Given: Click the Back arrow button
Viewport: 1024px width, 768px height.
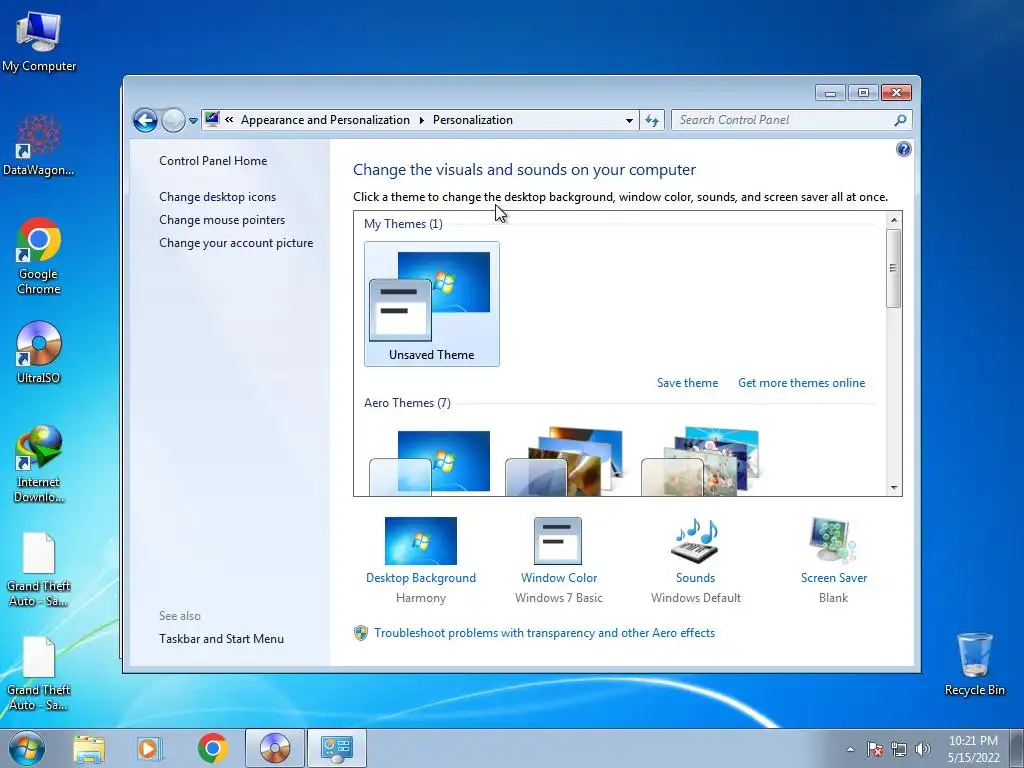Looking at the screenshot, I should coord(145,120).
